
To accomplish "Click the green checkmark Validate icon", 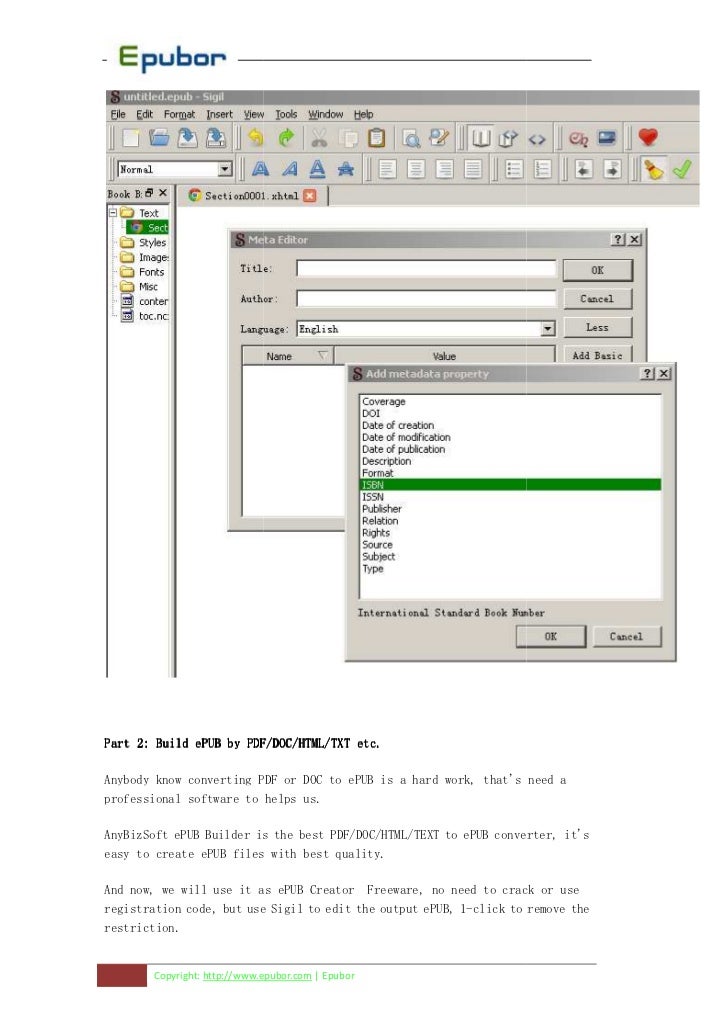I will pyautogui.click(x=682, y=170).
